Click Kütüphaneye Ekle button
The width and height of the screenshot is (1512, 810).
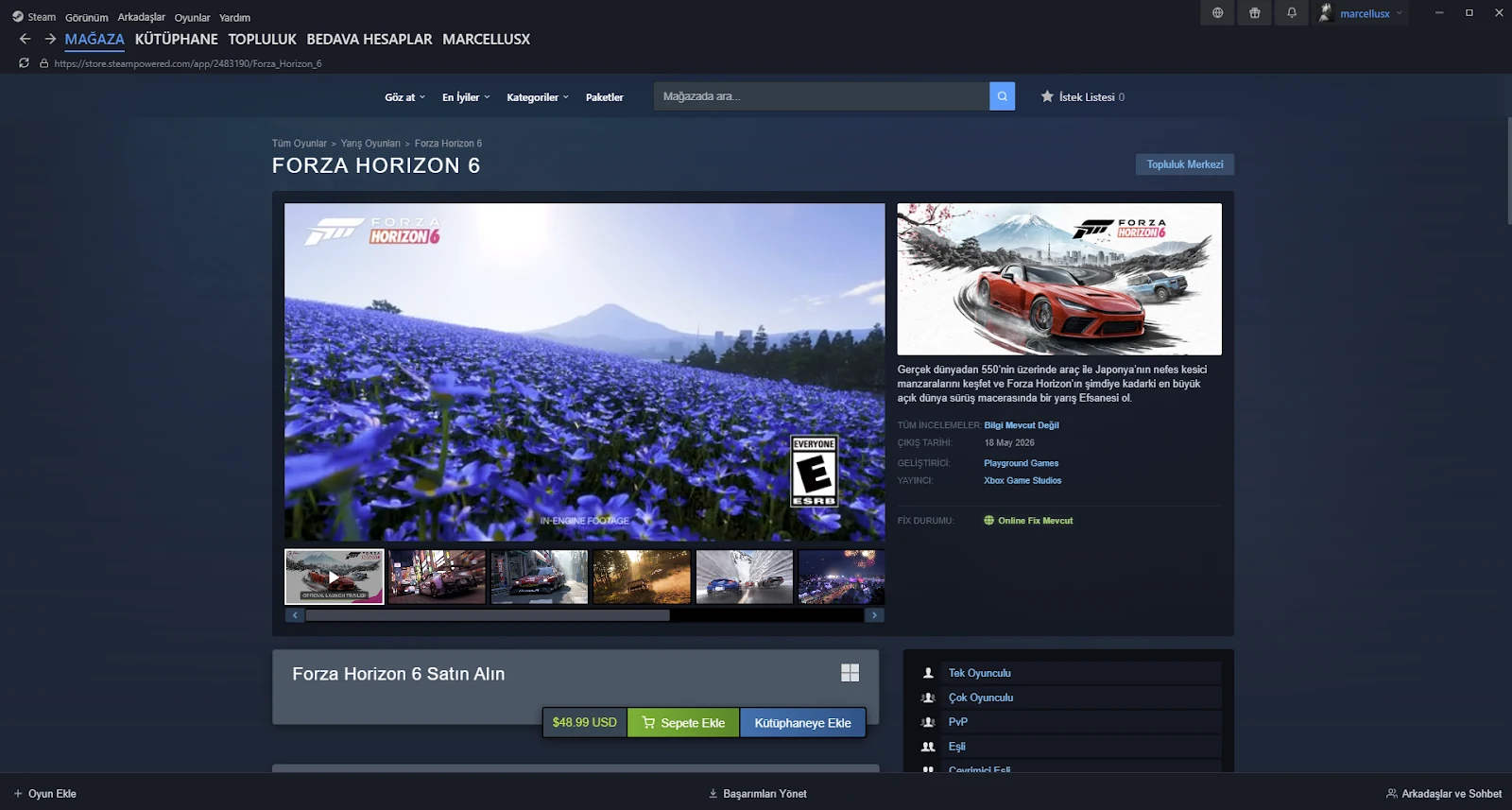(x=802, y=723)
